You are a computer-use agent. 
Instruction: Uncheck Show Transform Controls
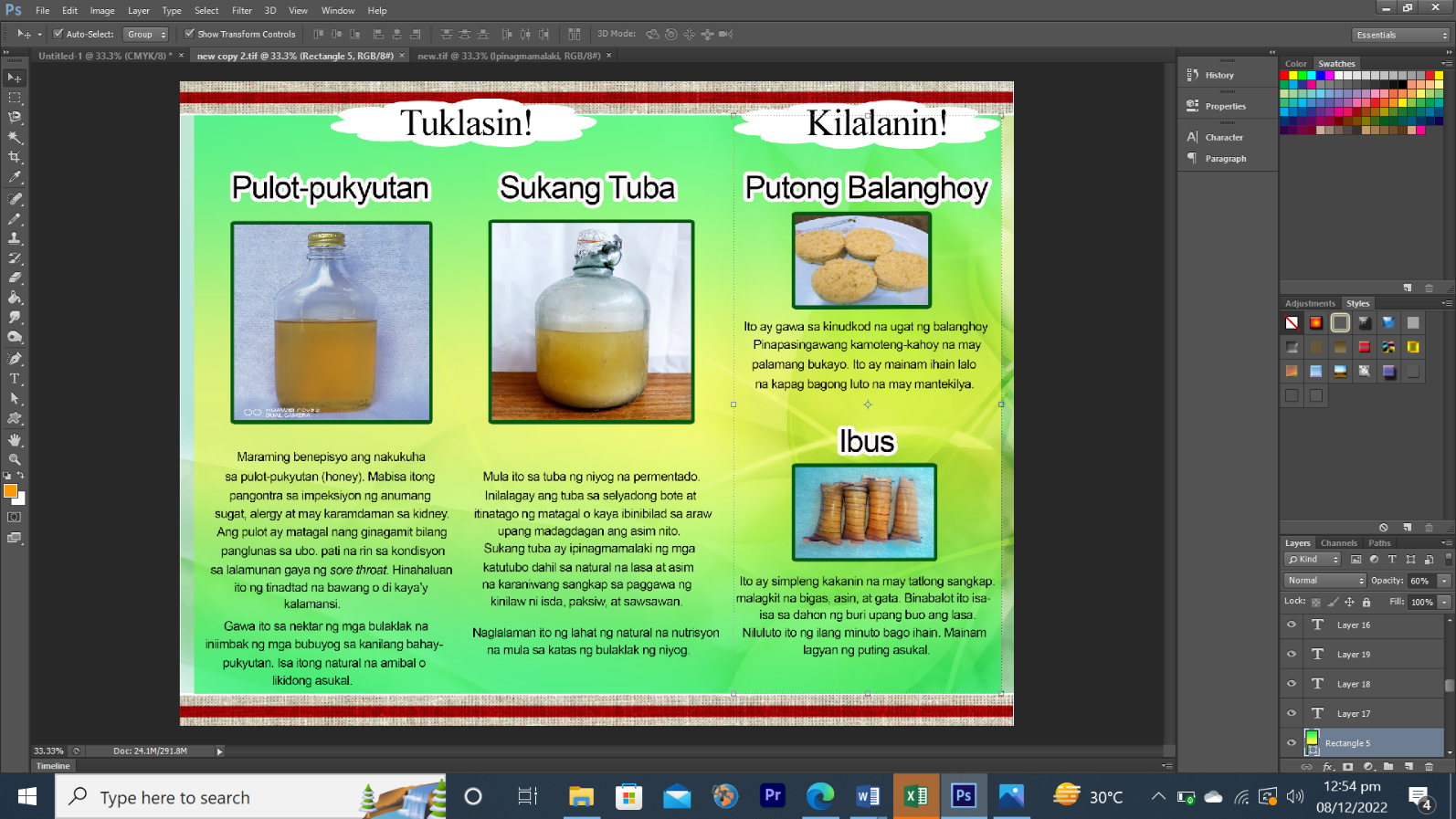190,35
